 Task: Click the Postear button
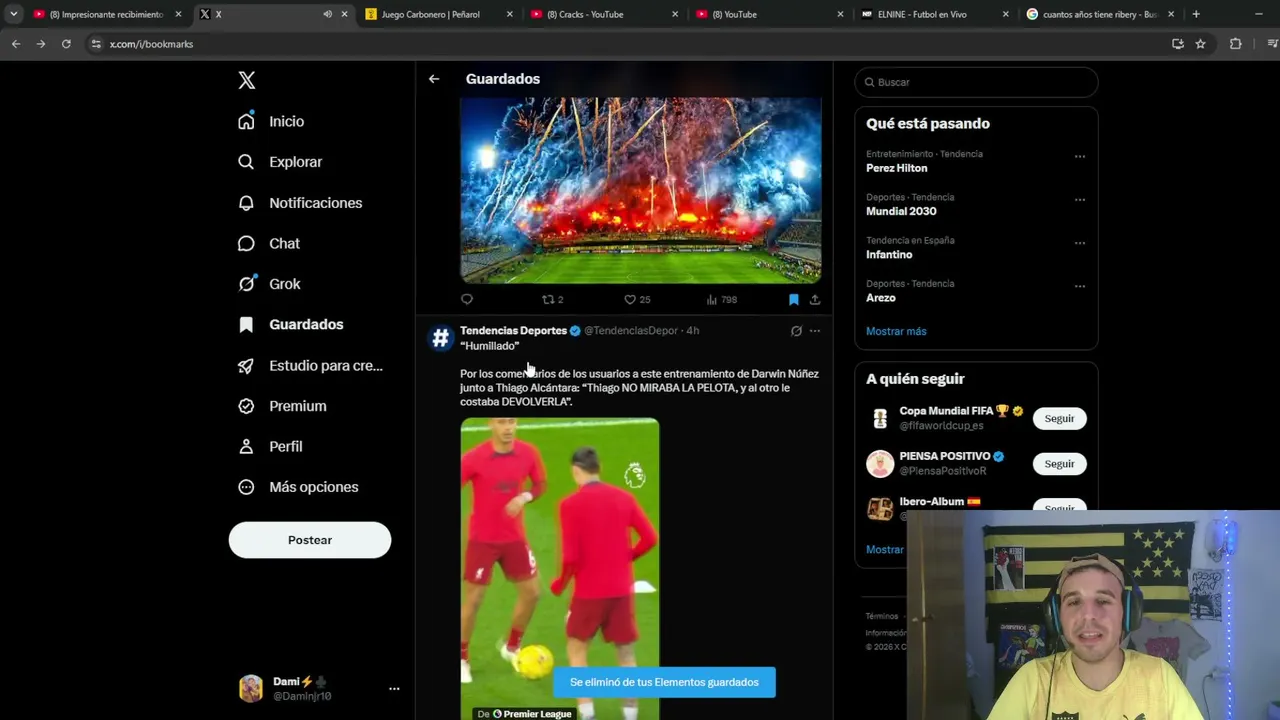(310, 540)
